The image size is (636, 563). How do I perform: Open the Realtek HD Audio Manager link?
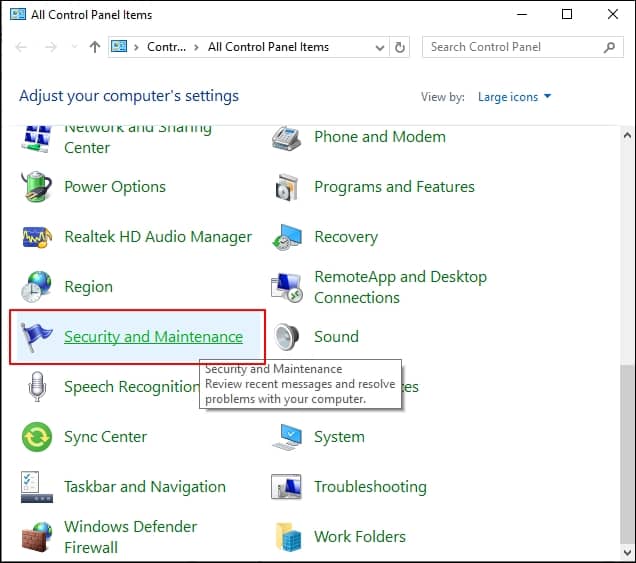point(158,237)
